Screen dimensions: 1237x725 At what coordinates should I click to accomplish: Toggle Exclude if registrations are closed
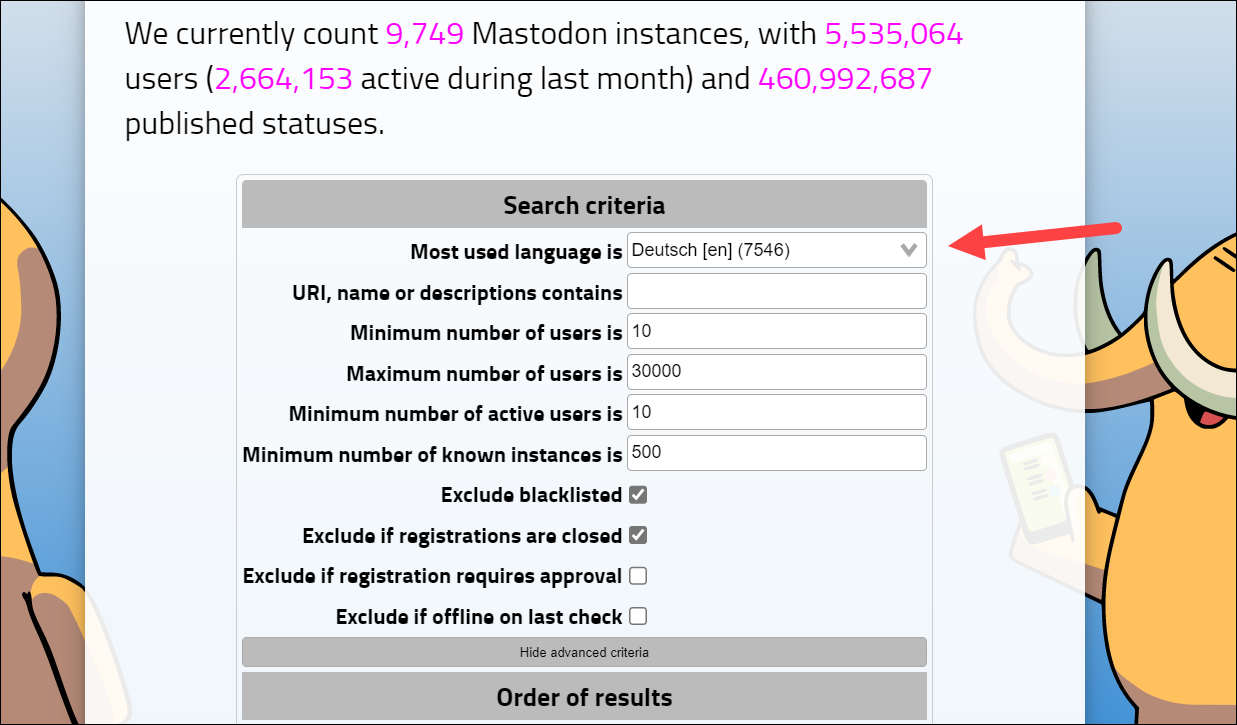pos(638,535)
